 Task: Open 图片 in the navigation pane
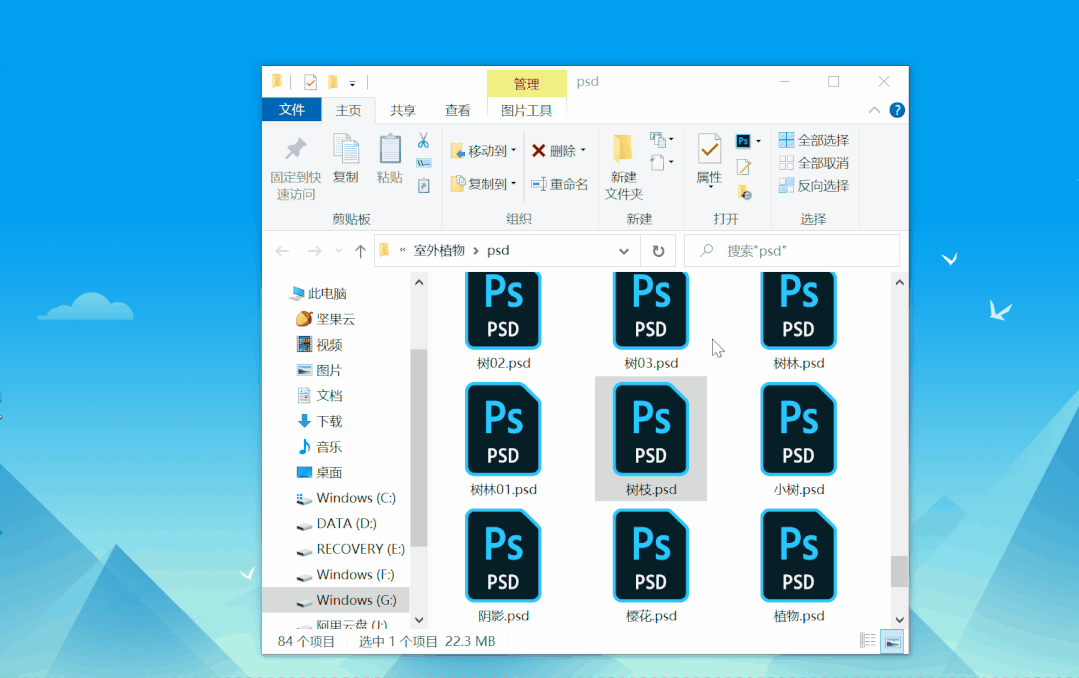[x=319, y=370]
